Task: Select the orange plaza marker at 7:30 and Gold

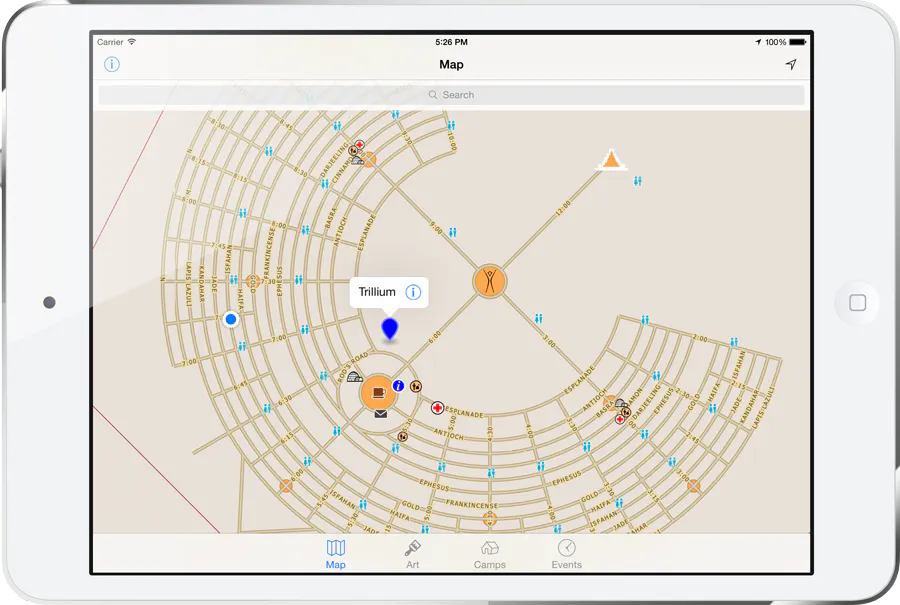Action: [252, 281]
